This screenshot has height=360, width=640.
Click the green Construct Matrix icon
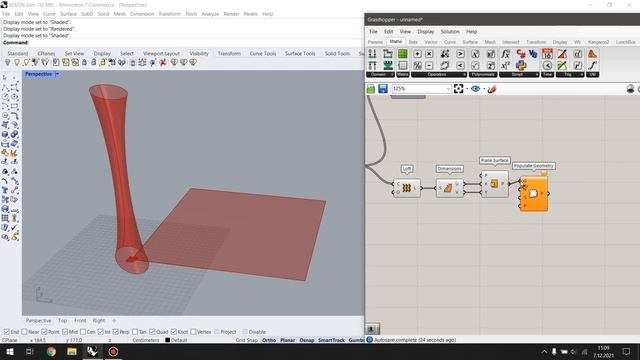point(402,53)
